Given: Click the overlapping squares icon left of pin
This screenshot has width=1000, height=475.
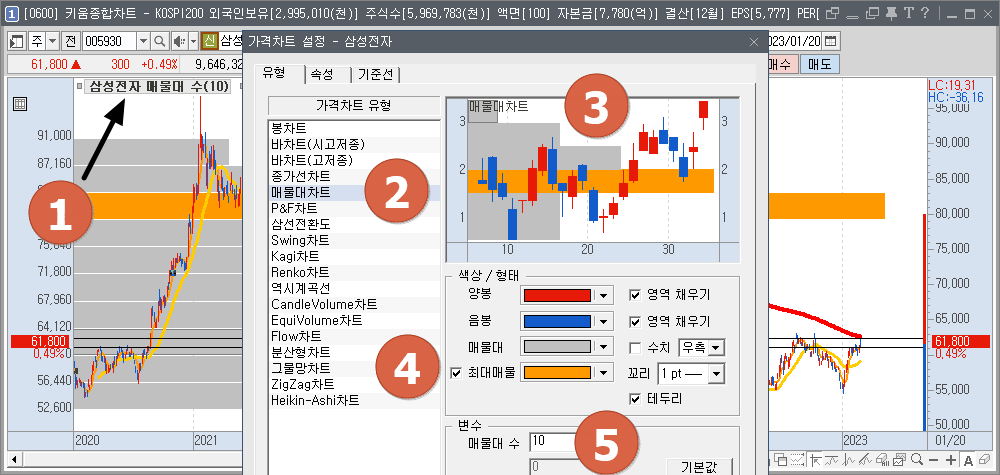Looking at the screenshot, I should coord(872,13).
